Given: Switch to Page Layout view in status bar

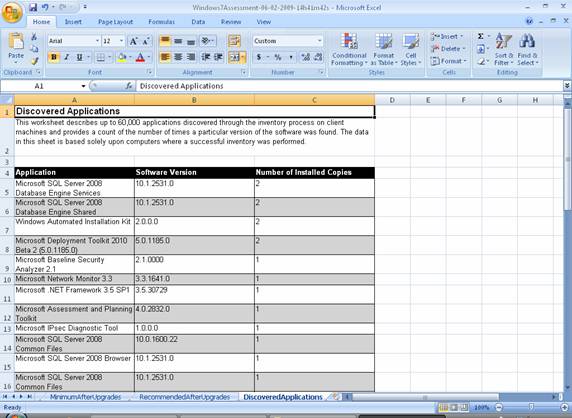Looking at the screenshot, I should click(x=453, y=407).
